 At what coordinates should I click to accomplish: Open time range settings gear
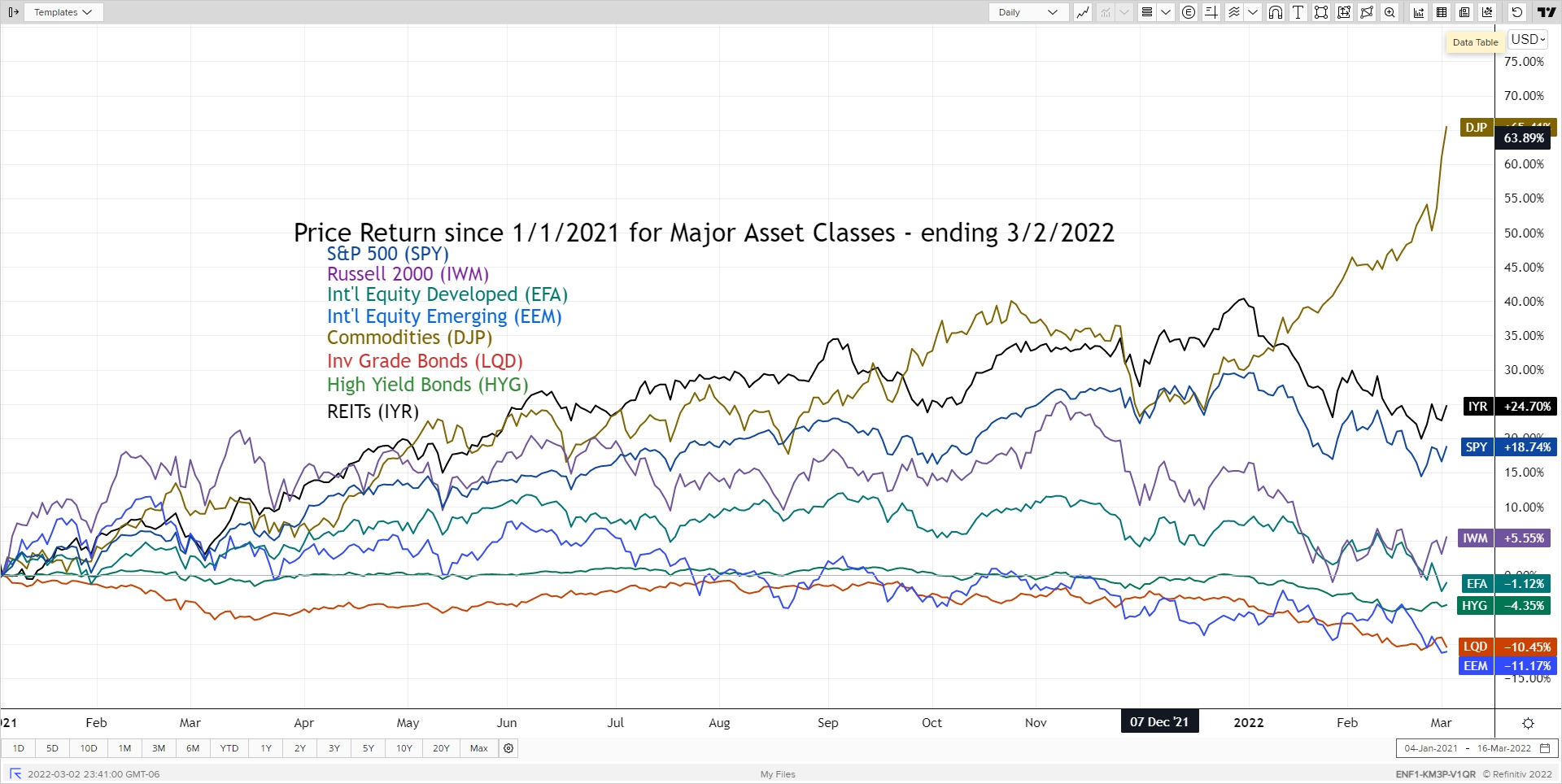click(x=508, y=748)
